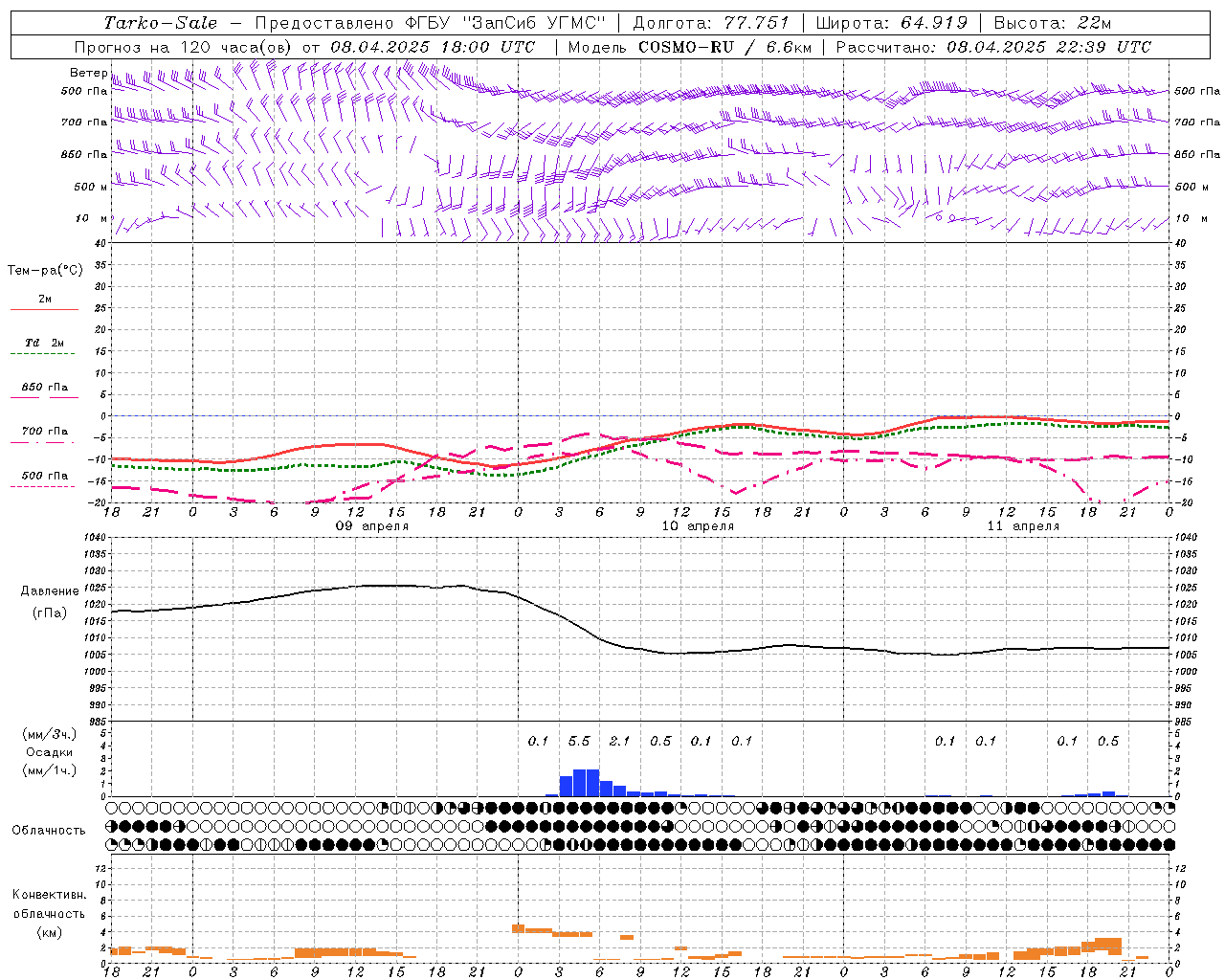Click the (мм/3ч.) precipitation unit label
The height and width of the screenshot is (980, 1225).
click(x=49, y=734)
